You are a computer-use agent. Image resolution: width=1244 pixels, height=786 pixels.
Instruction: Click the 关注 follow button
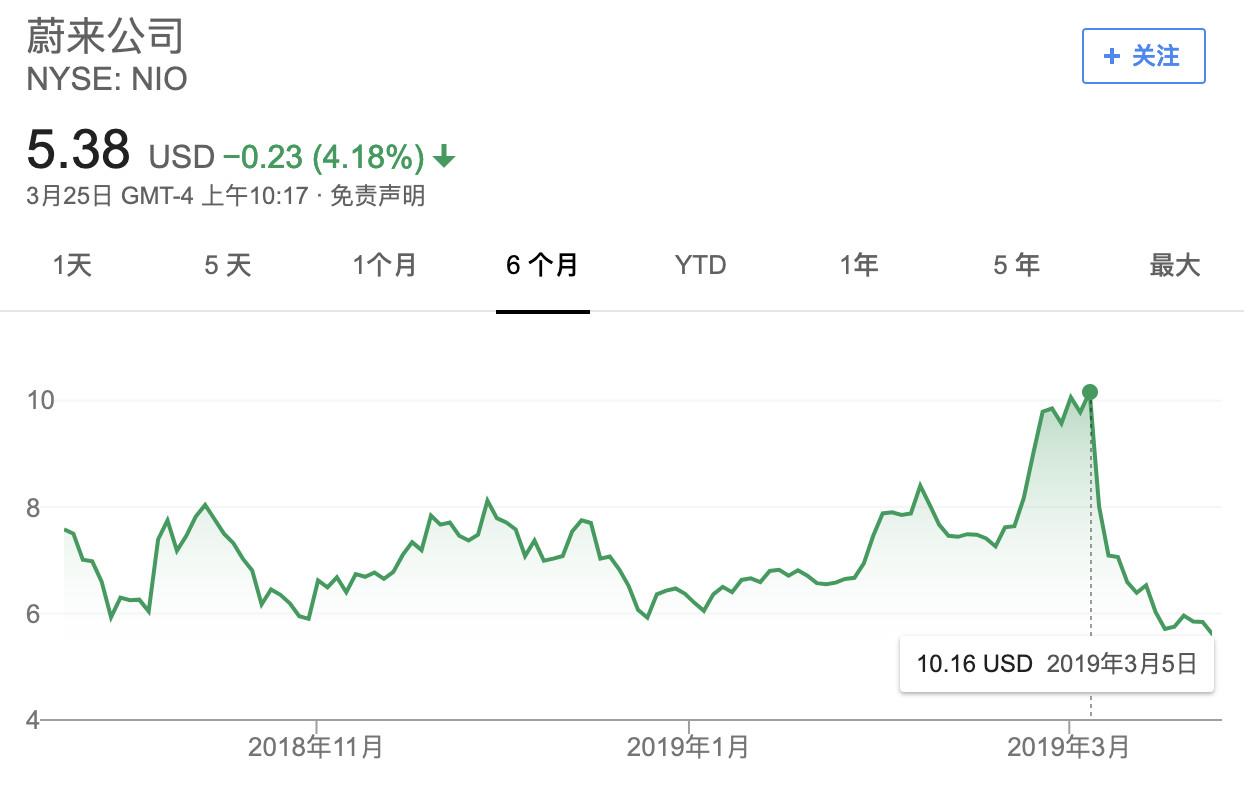point(1143,56)
